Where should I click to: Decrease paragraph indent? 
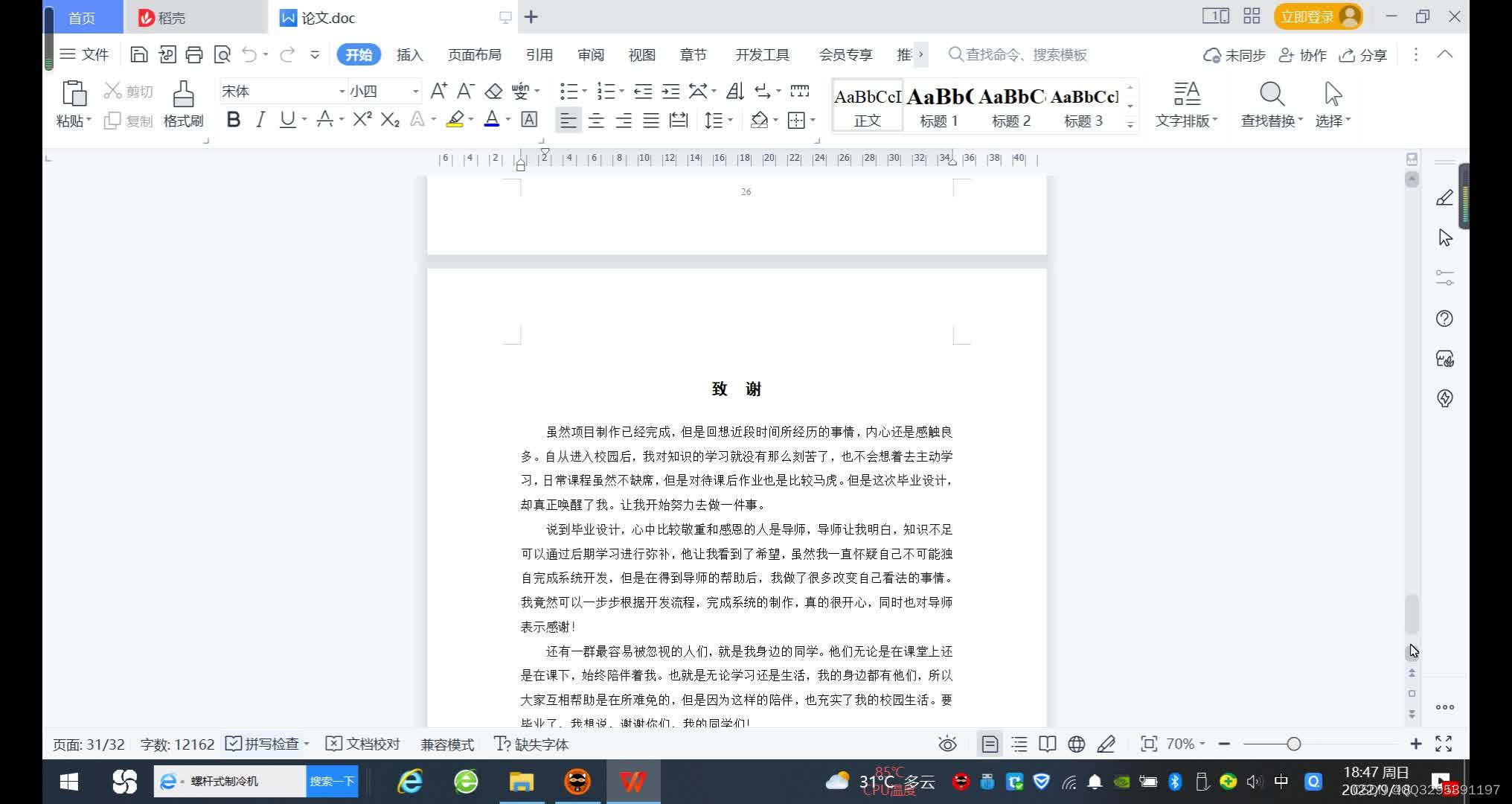[643, 91]
